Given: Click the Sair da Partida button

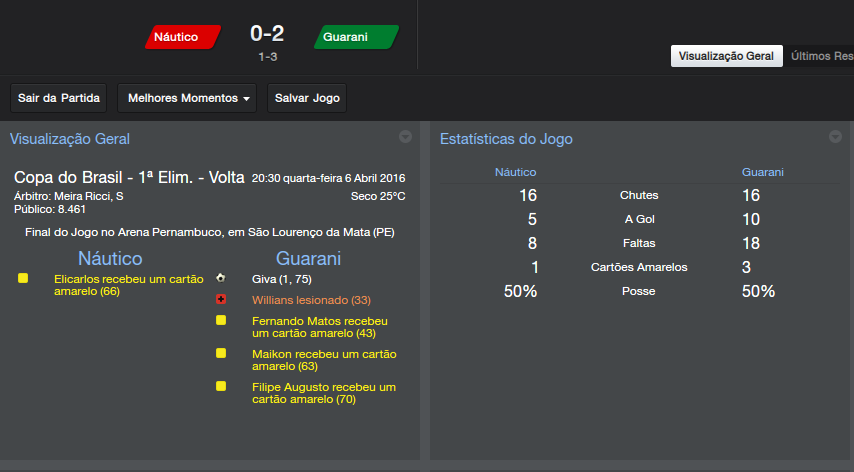Looking at the screenshot, I should click(x=59, y=98).
